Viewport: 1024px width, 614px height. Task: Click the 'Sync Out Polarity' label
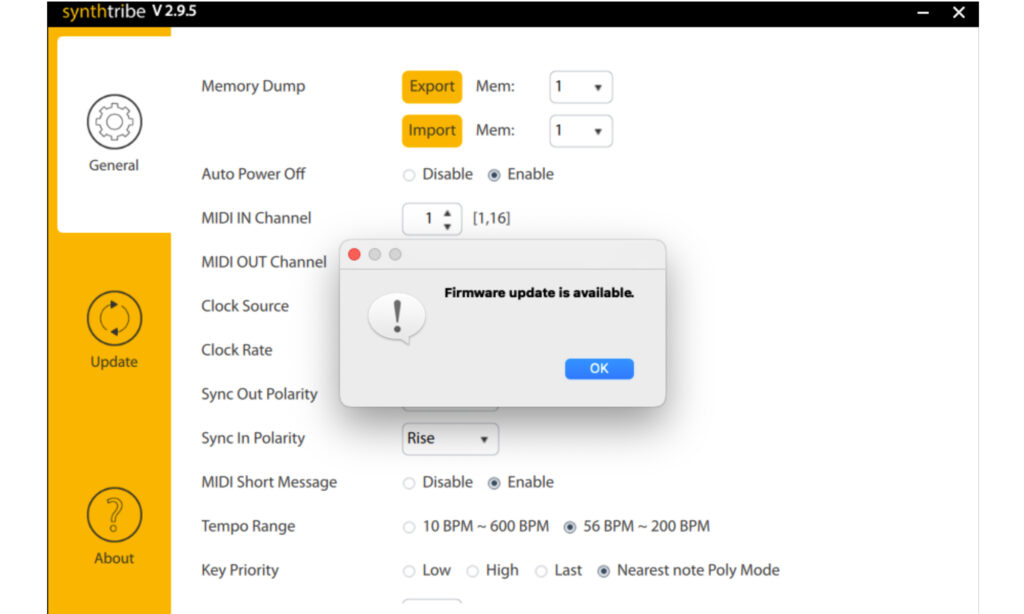[259, 394]
